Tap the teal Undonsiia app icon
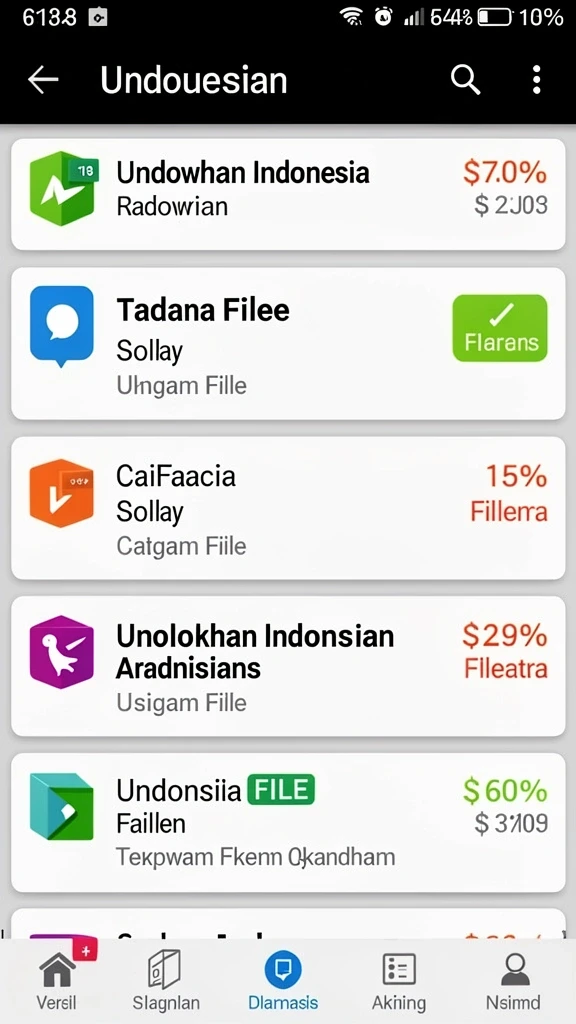 coord(61,806)
